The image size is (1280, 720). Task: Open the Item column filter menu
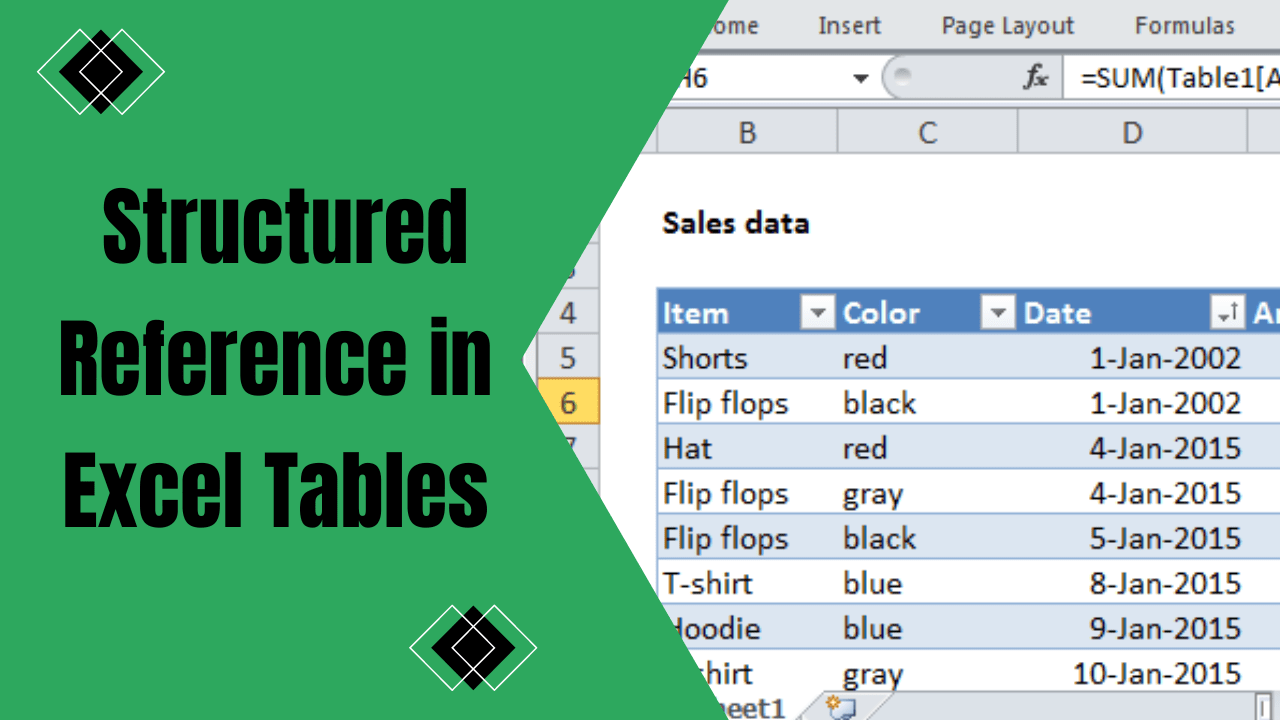click(818, 312)
